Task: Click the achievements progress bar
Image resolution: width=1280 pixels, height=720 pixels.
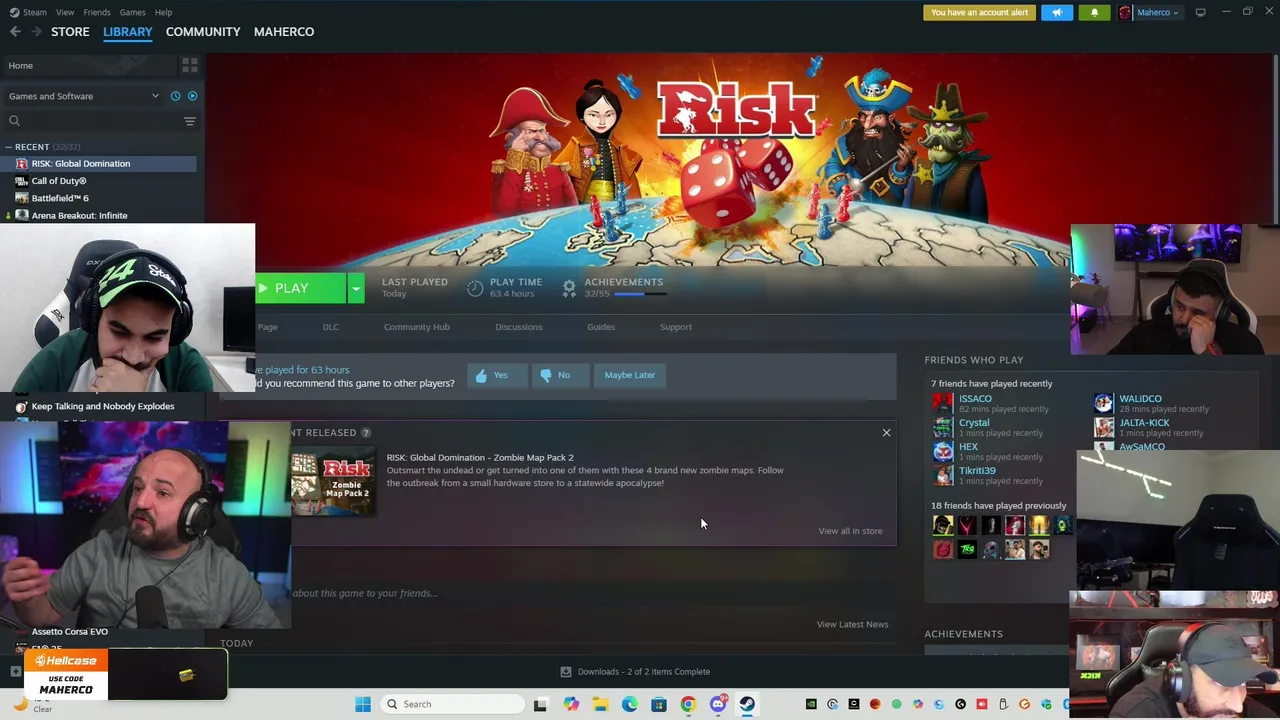Action: pos(640,294)
